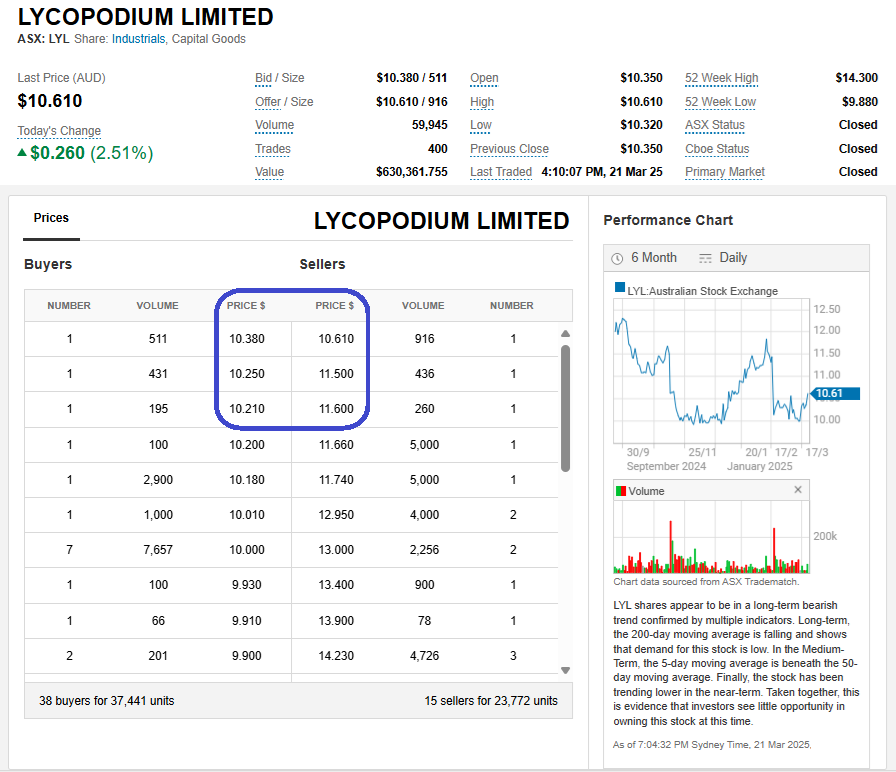Click the sell price 14.230 cell

tap(336, 655)
